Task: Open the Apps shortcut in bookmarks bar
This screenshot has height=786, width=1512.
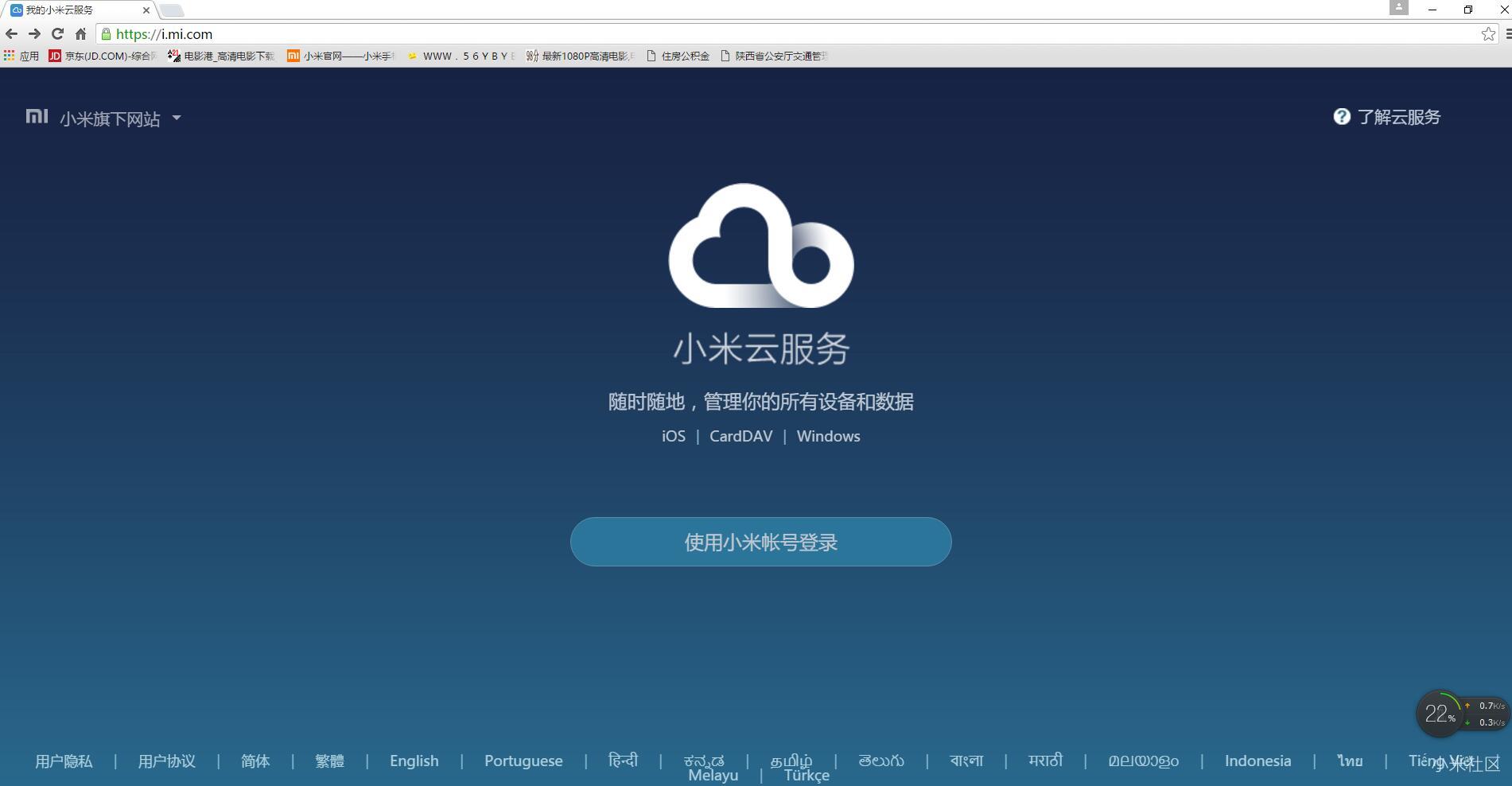Action: click(x=21, y=56)
